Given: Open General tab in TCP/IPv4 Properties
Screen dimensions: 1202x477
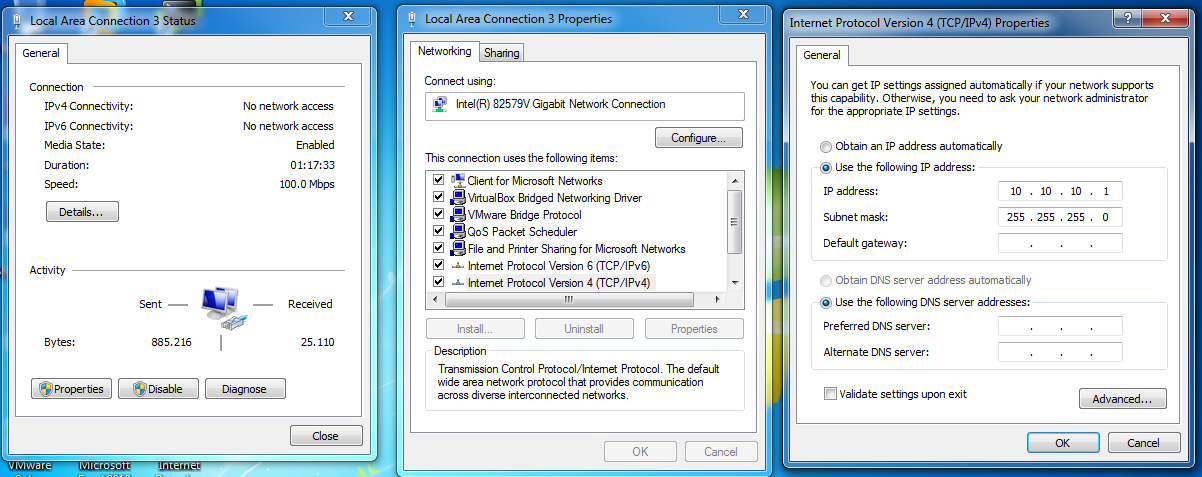Looking at the screenshot, I should [x=822, y=55].
